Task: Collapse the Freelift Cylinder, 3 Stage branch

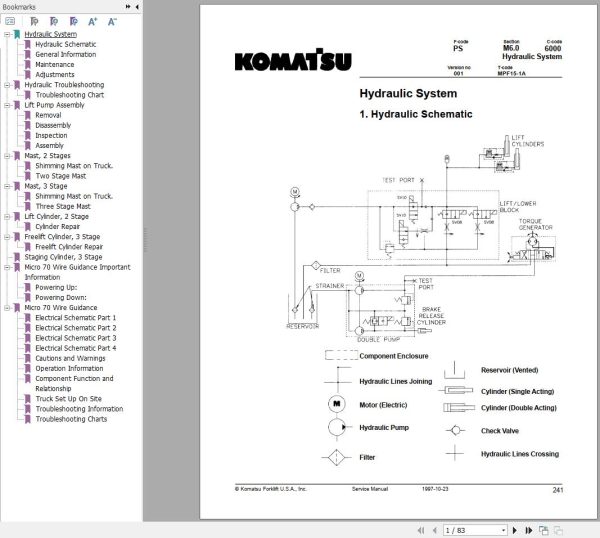Action: (x=7, y=237)
